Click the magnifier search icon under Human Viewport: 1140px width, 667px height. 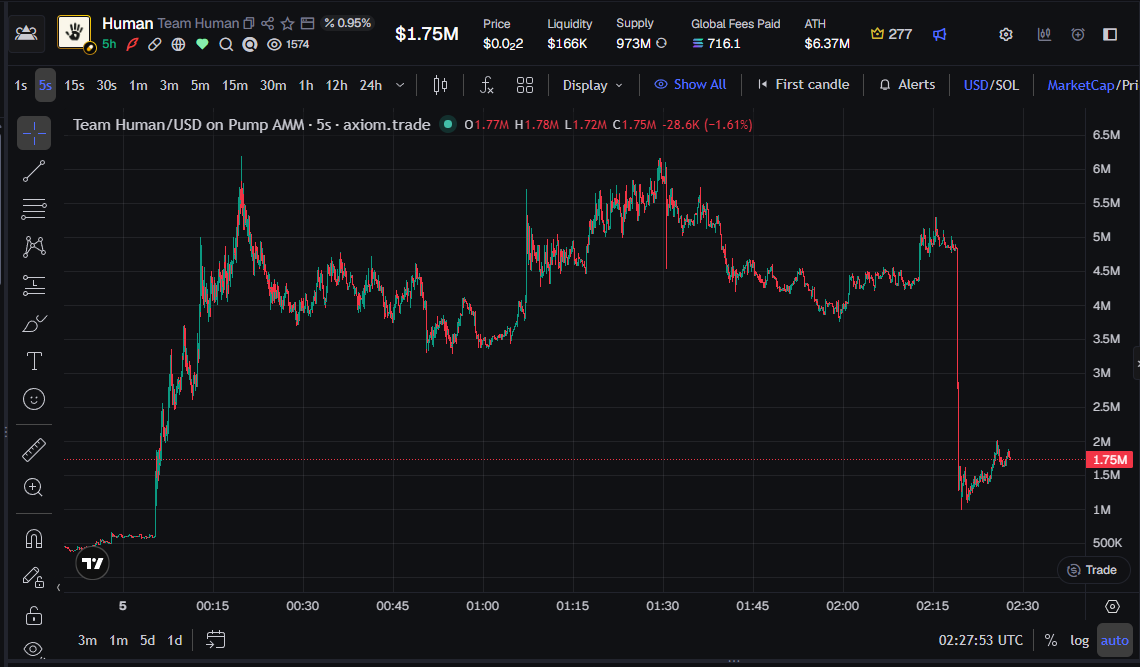pyautogui.click(x=226, y=44)
